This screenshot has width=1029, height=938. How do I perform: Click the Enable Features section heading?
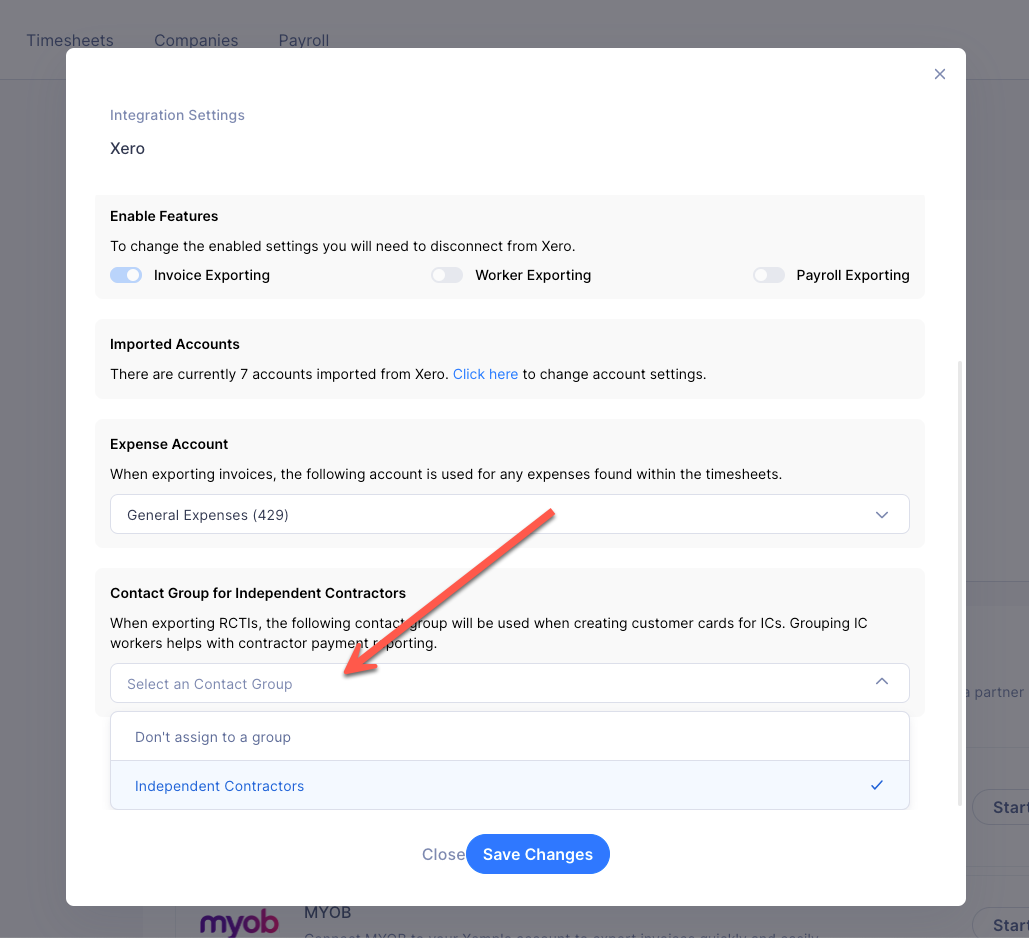tap(164, 216)
